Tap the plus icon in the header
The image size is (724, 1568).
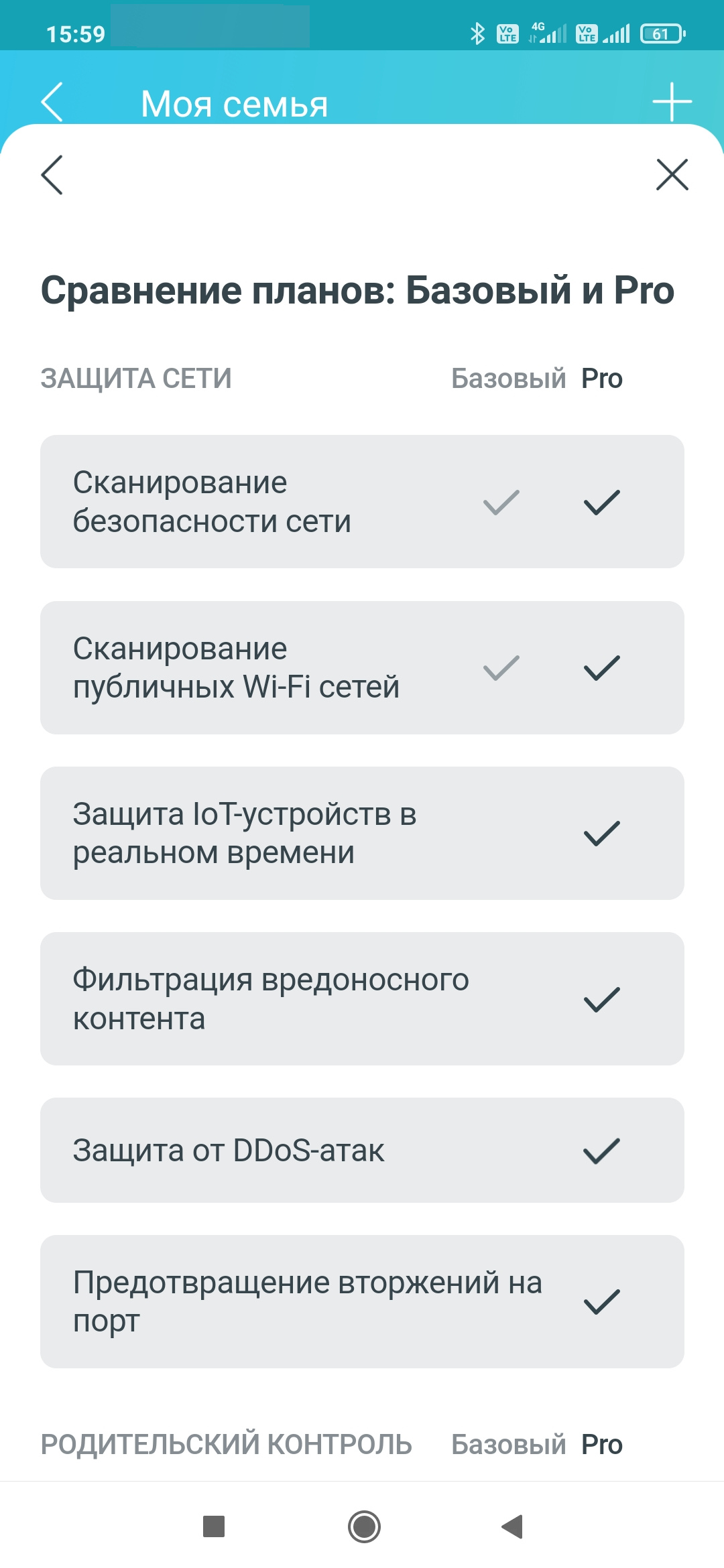[x=672, y=103]
